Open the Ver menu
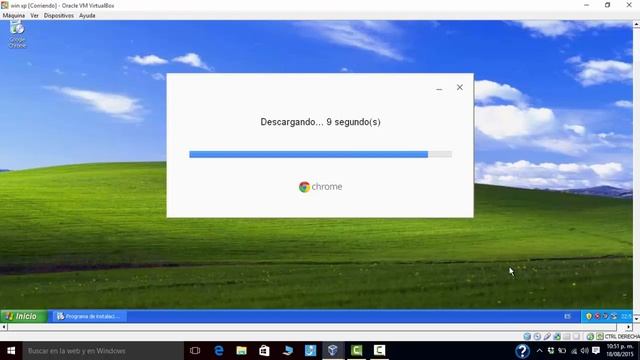Screen dimensions: 640x360 click(34, 16)
